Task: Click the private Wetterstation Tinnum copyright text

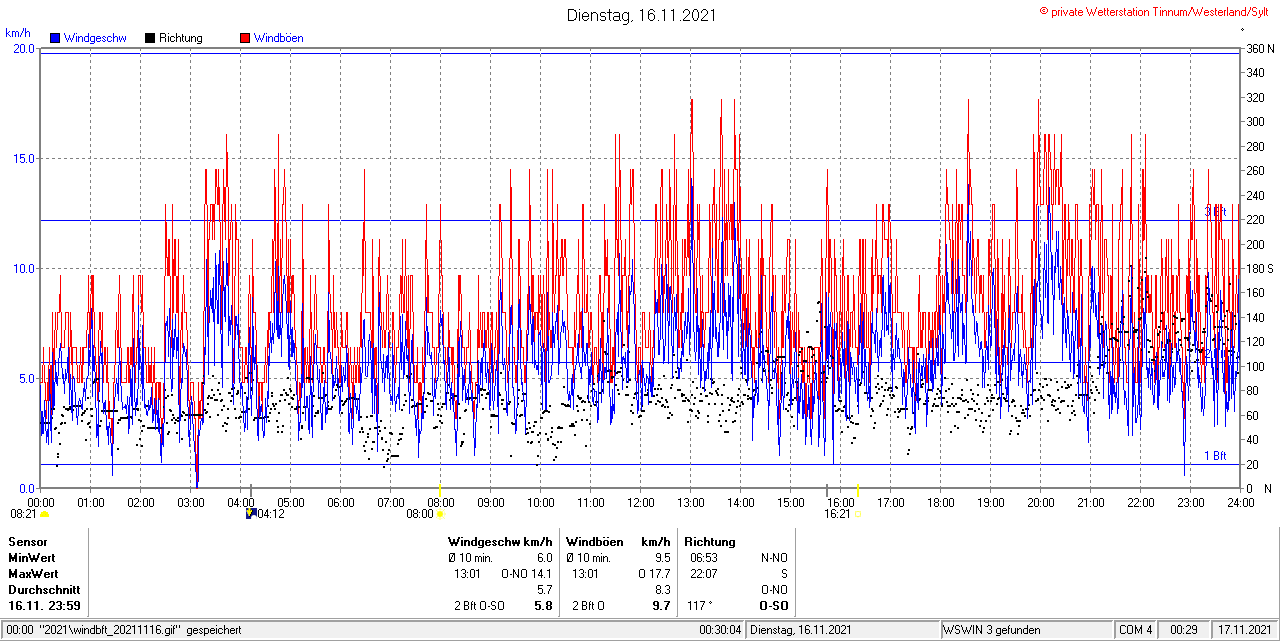Action: pyautogui.click(x=1154, y=11)
